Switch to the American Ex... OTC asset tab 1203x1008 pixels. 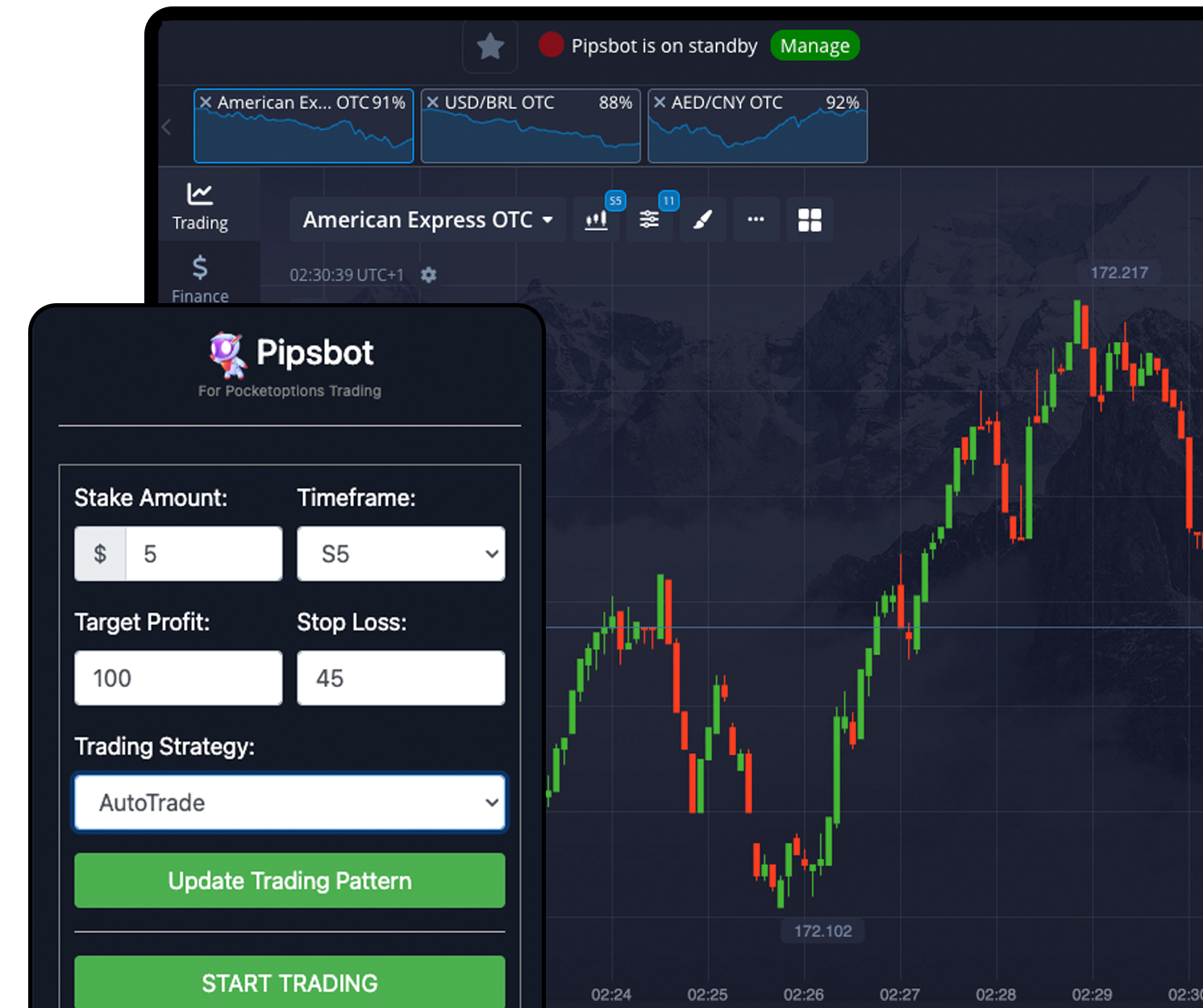[x=304, y=126]
